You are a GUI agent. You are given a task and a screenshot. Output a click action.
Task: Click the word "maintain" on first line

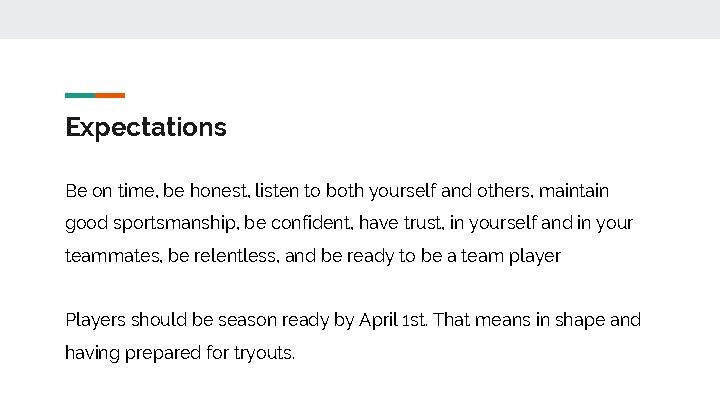[x=574, y=191]
